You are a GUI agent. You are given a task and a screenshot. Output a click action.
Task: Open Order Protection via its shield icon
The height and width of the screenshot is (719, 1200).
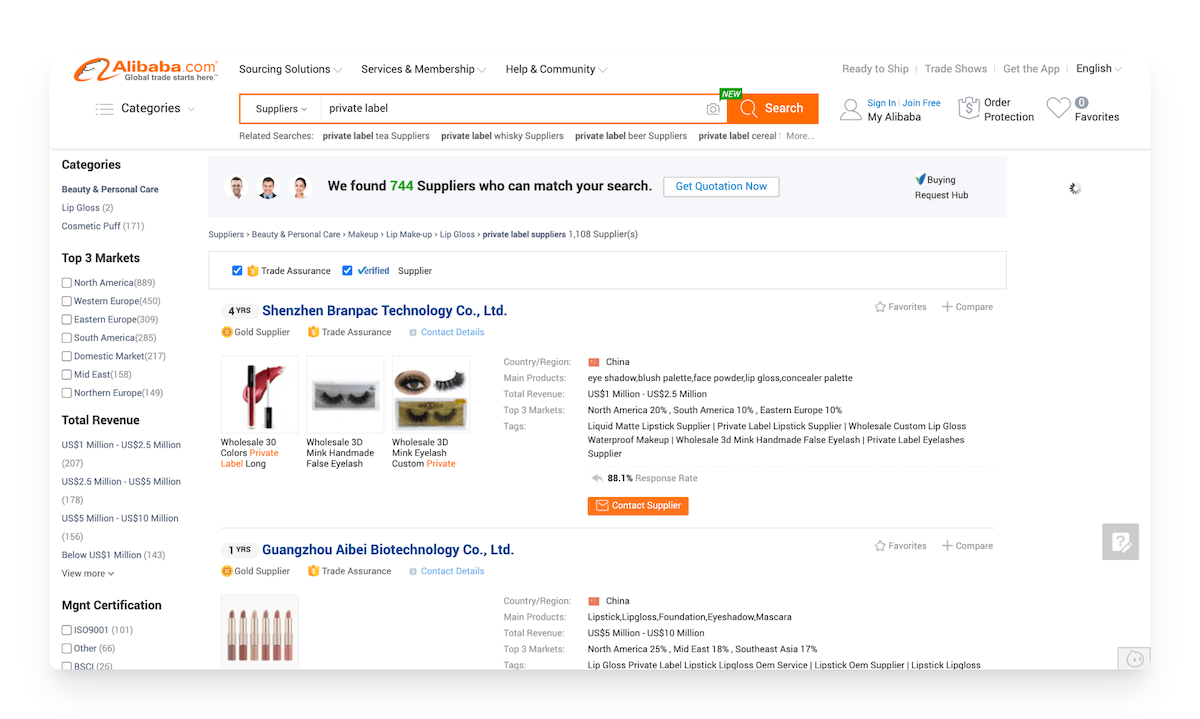pyautogui.click(x=968, y=107)
